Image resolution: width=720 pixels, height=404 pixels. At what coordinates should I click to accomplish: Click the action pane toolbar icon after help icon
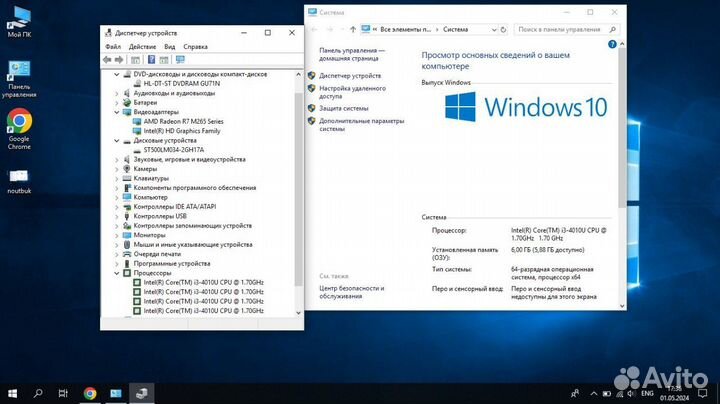pos(164,60)
